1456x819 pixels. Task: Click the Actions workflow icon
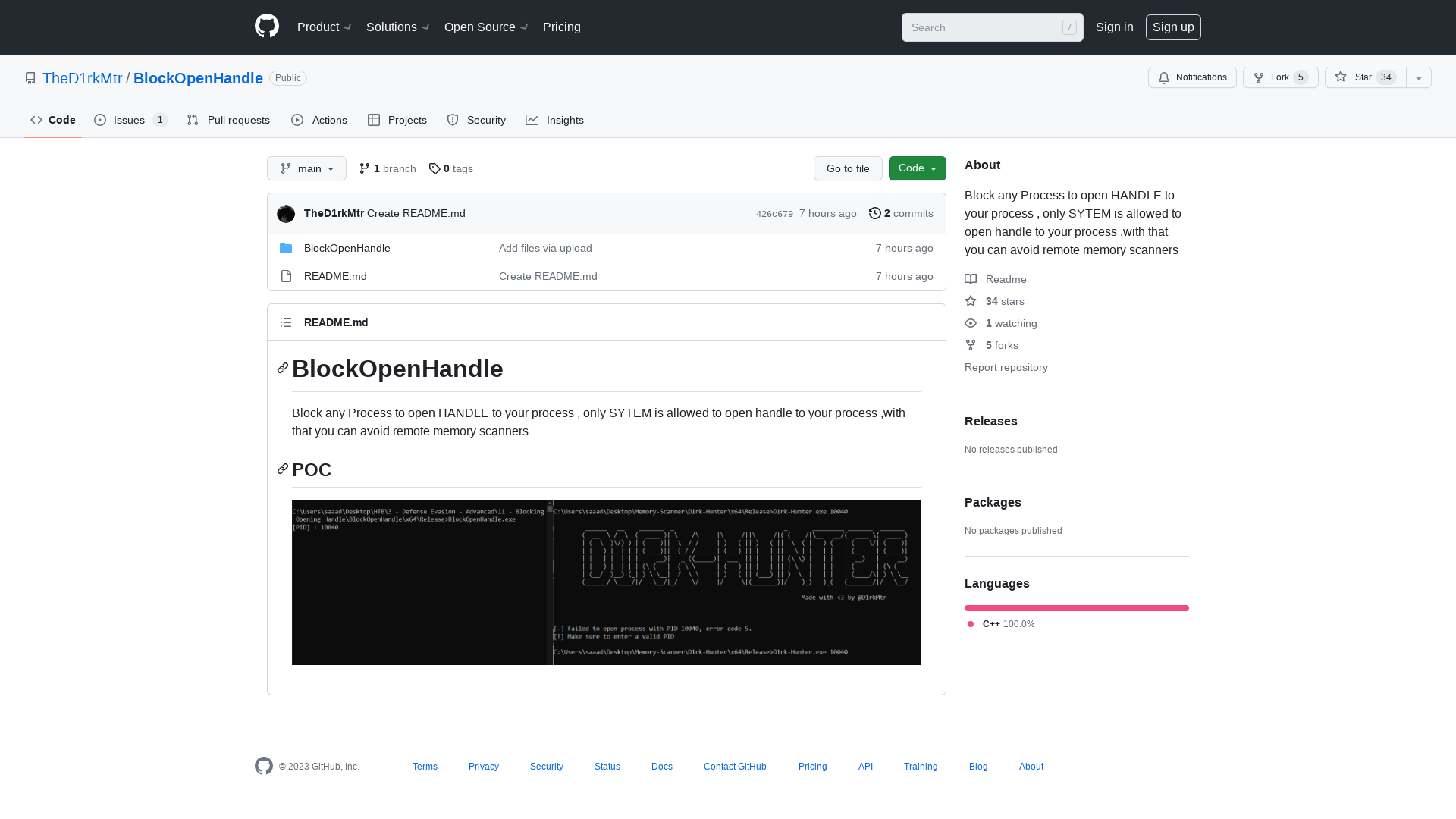[x=297, y=120]
